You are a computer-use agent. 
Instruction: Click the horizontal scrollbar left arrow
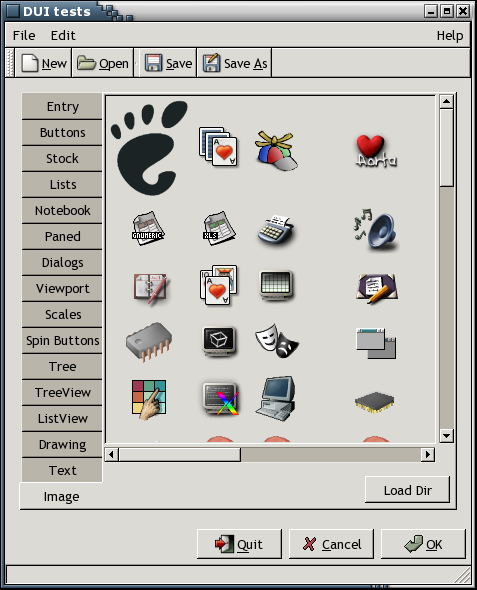[x=111, y=455]
